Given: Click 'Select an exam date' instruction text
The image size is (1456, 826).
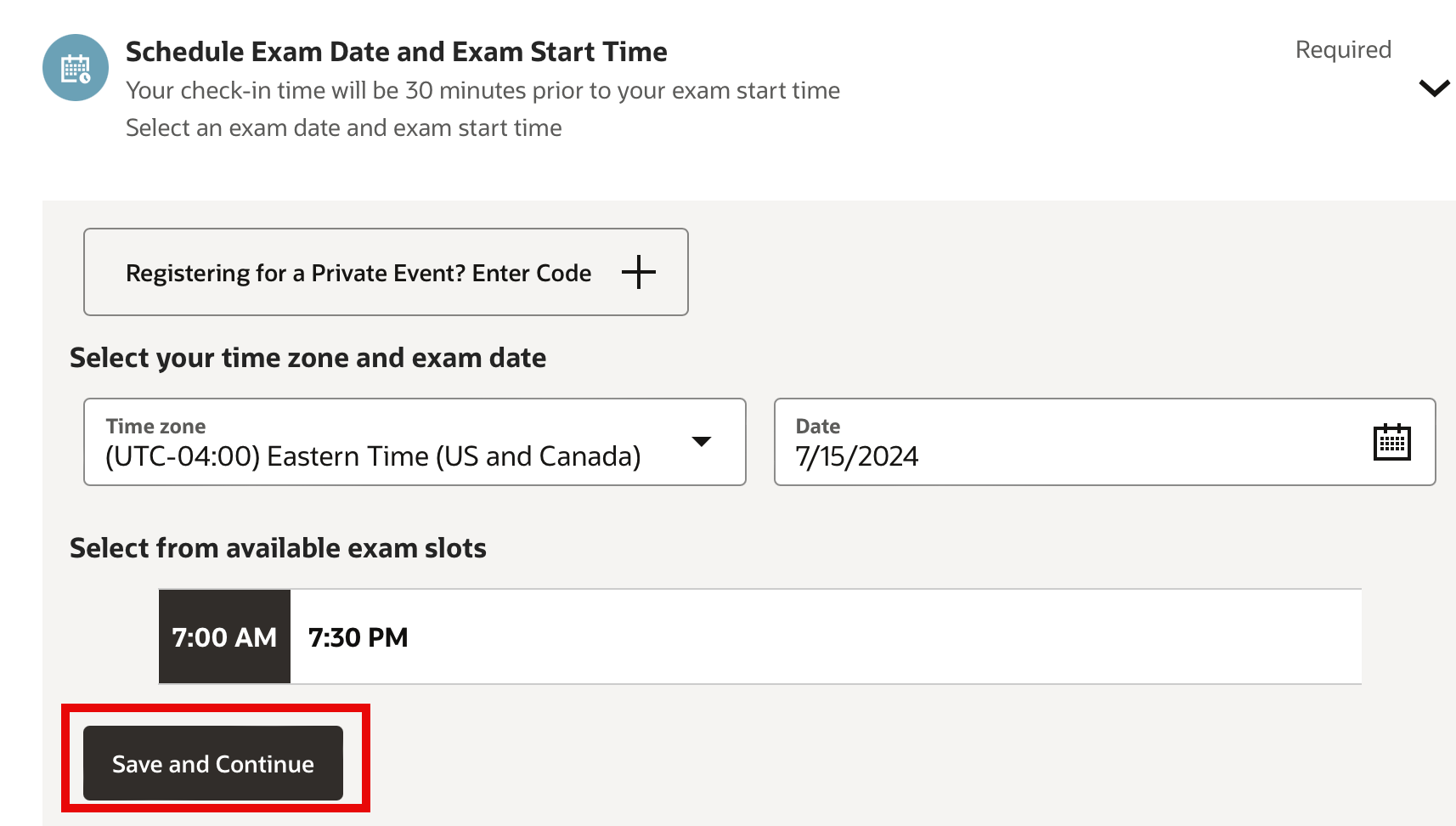Looking at the screenshot, I should 343,128.
